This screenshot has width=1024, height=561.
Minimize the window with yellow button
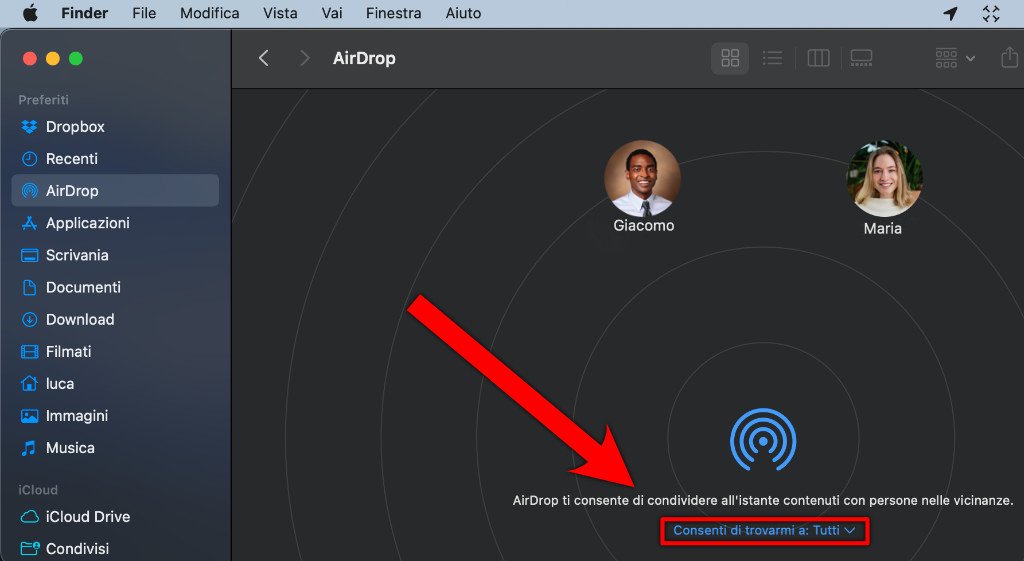[53, 59]
